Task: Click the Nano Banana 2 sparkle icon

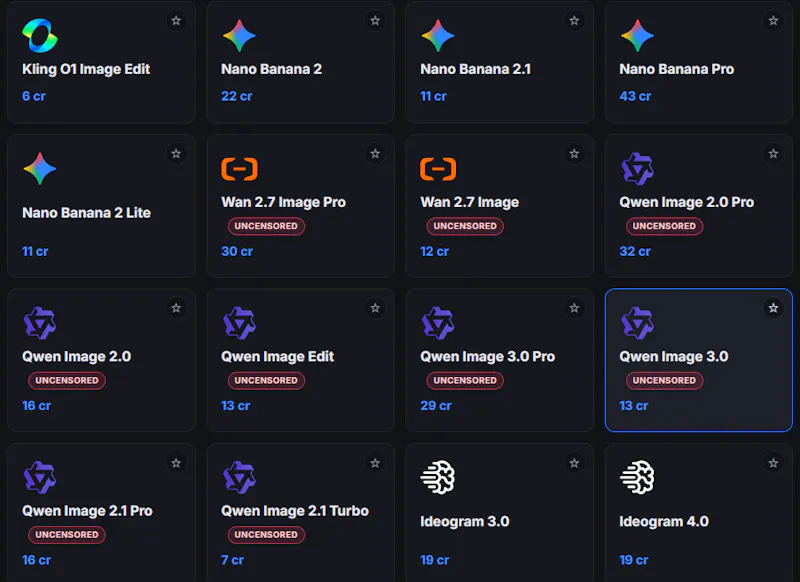Action: point(239,36)
